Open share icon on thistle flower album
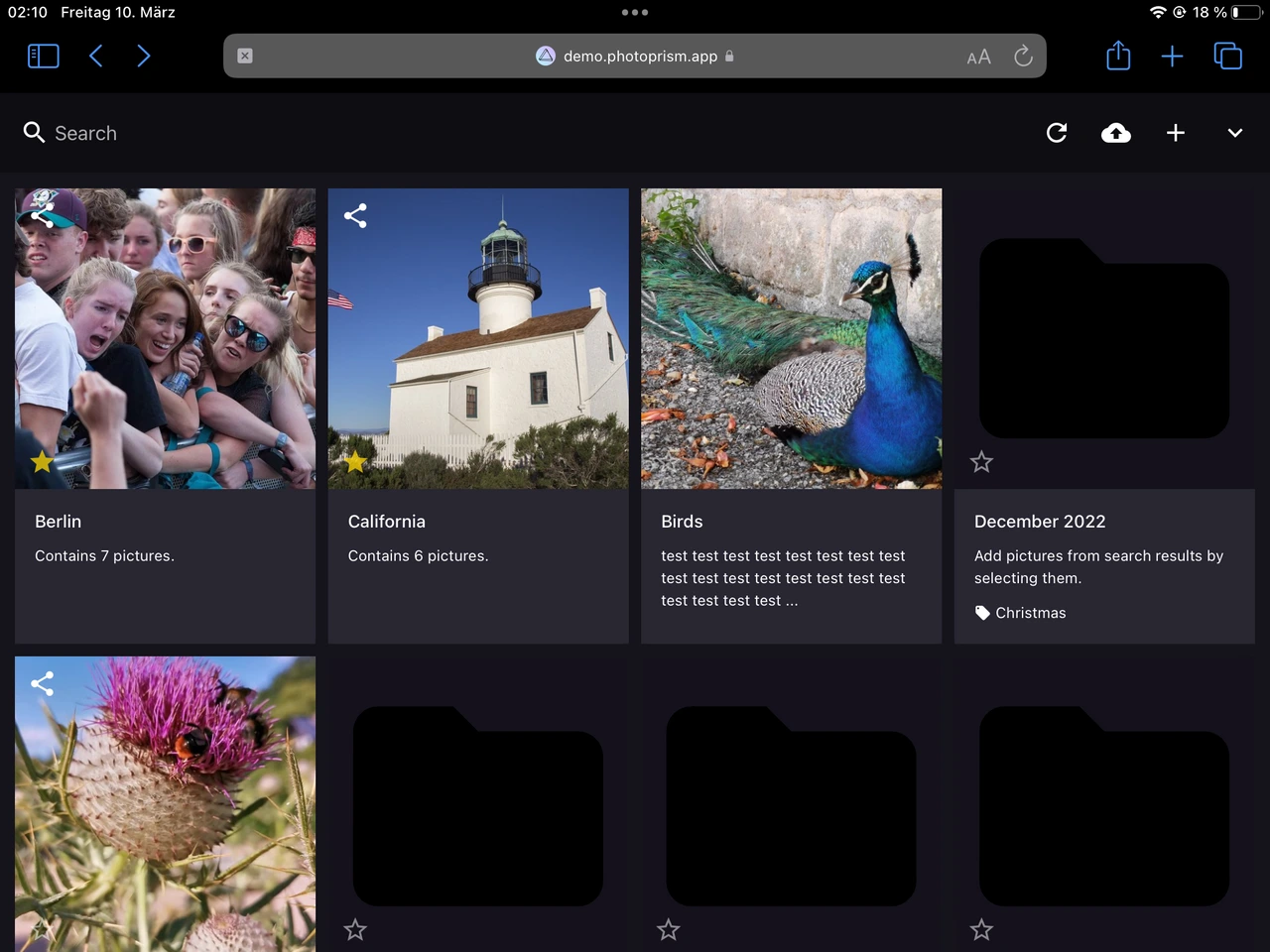 (x=42, y=683)
